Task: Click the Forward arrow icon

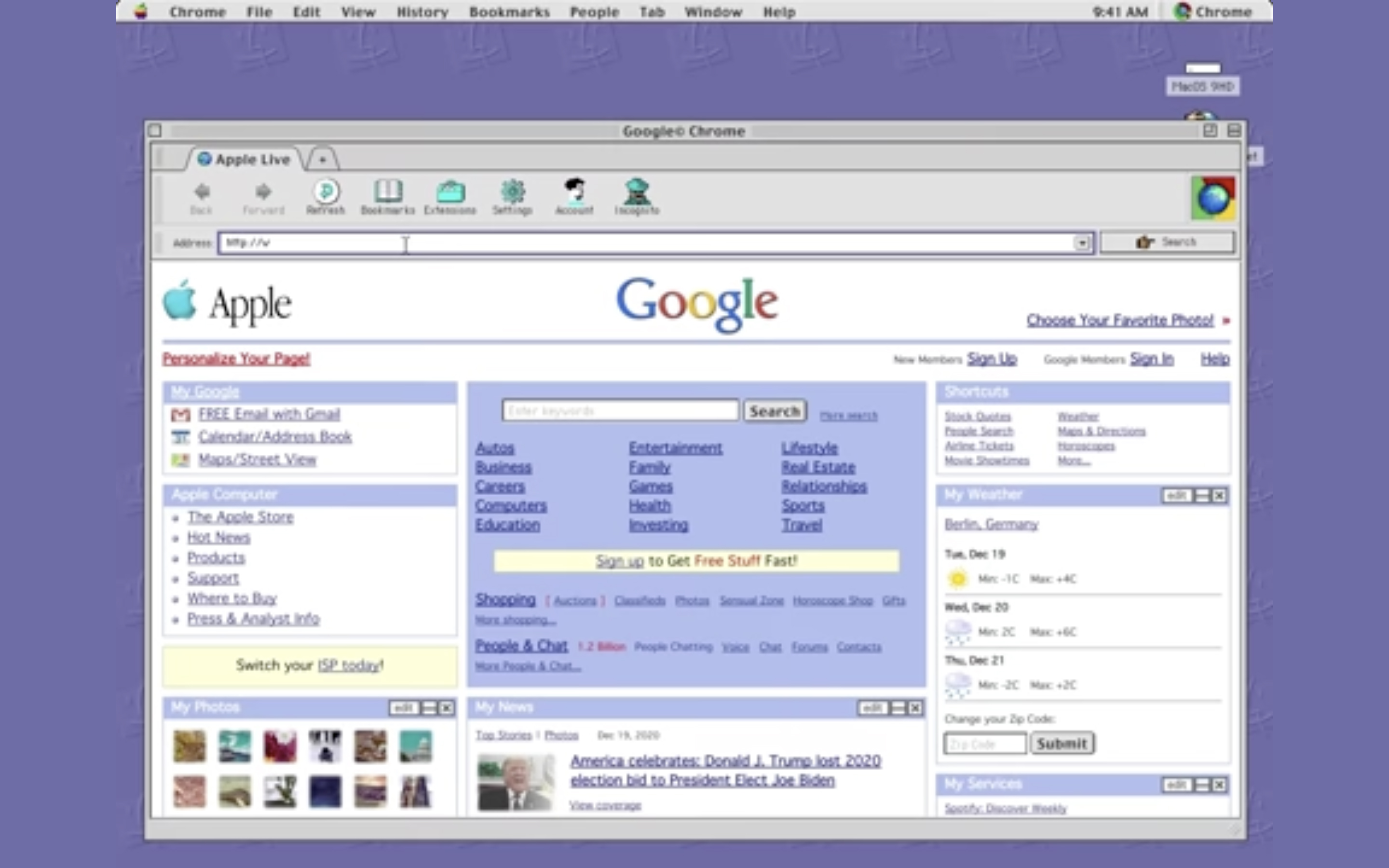Action: [x=263, y=191]
